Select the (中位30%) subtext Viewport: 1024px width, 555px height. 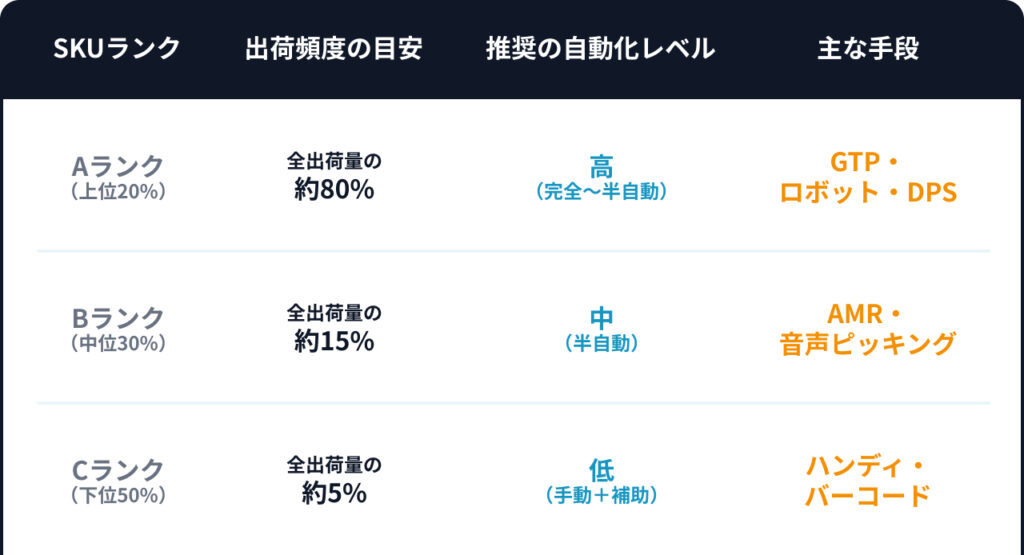117,343
